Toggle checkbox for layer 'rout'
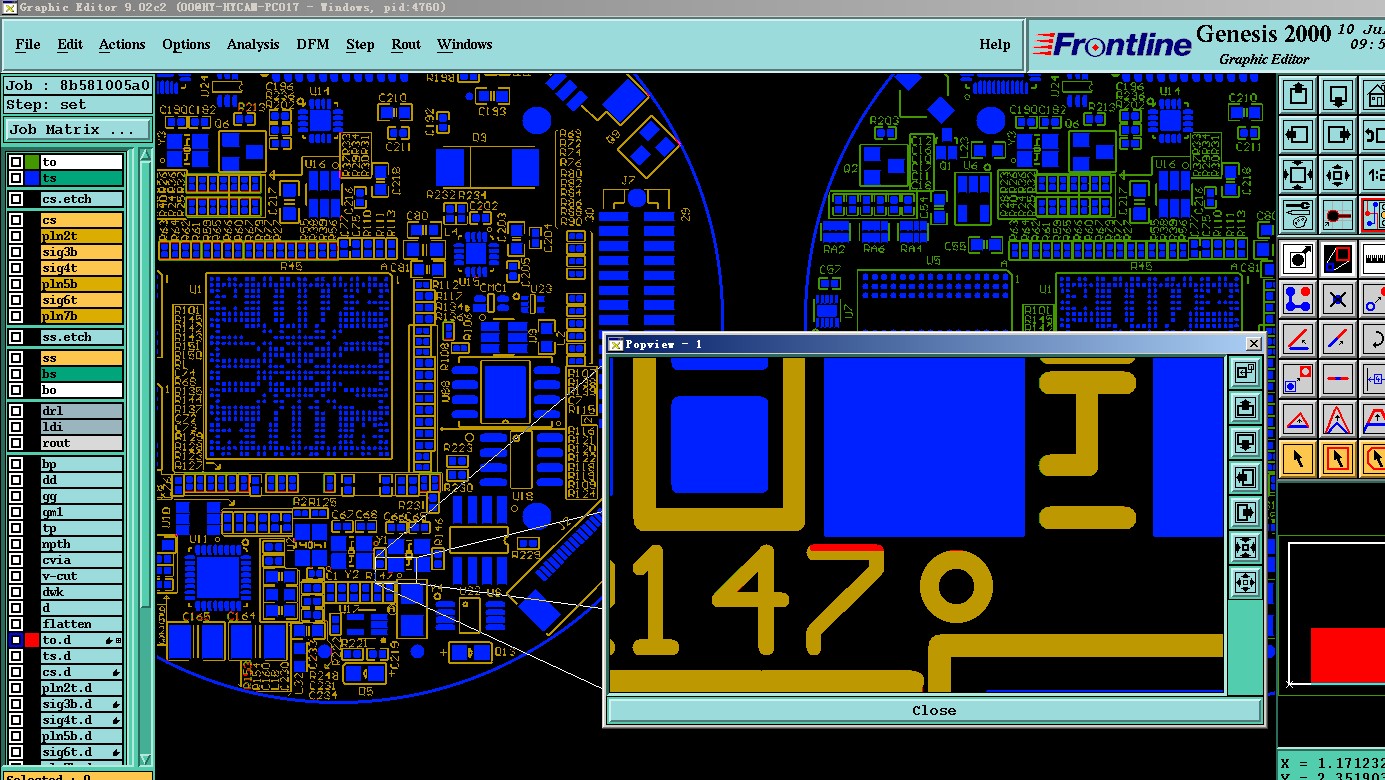The width and height of the screenshot is (1385, 780). (x=16, y=443)
